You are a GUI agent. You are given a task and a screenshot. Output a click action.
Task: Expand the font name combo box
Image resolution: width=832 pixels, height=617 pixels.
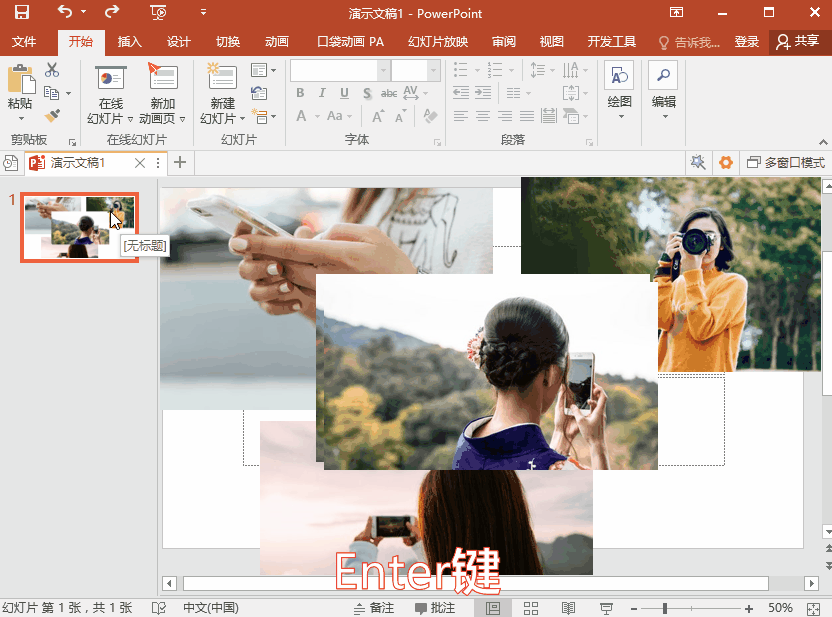click(383, 71)
